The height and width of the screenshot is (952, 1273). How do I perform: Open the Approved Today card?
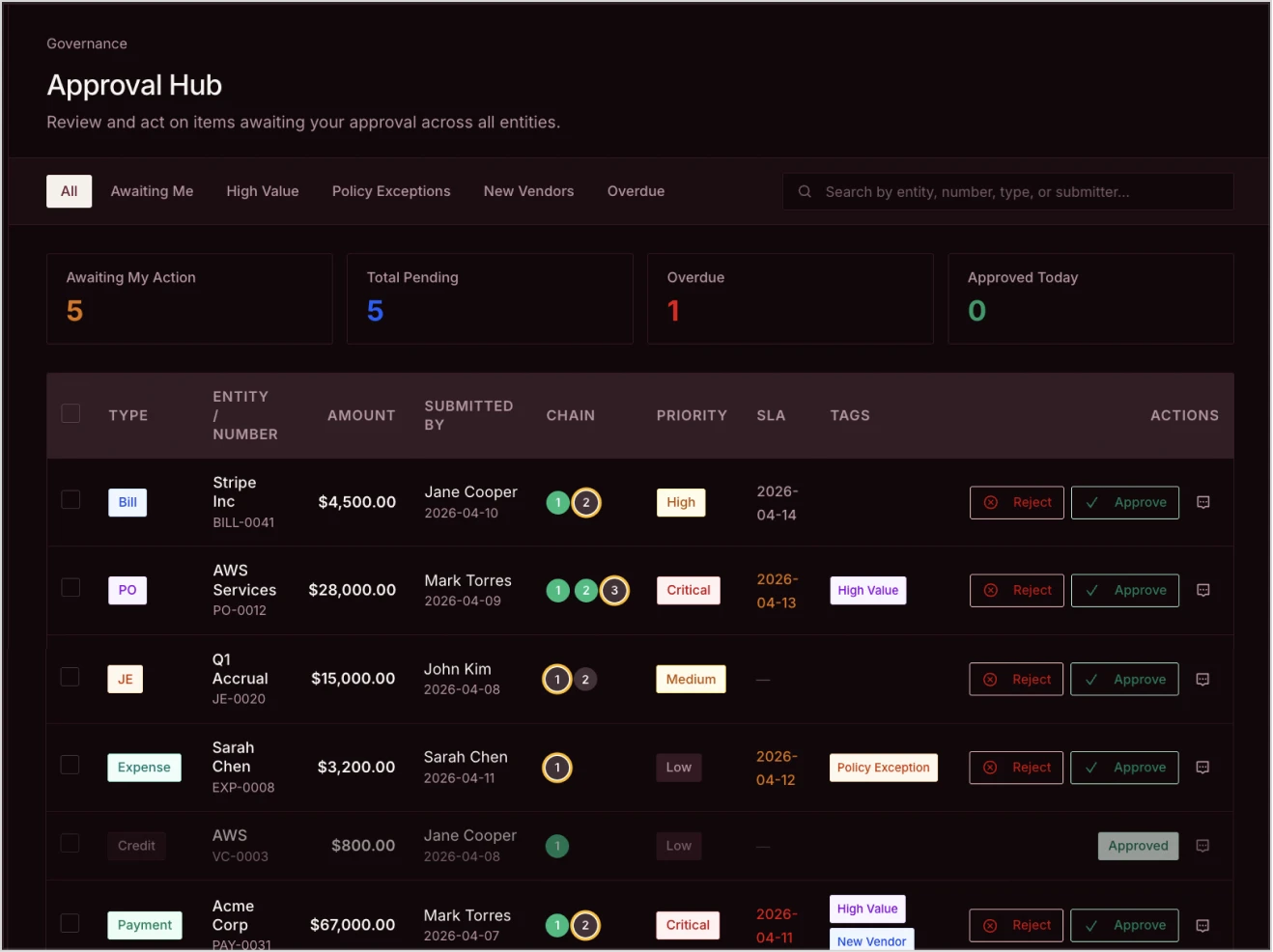(x=1090, y=298)
